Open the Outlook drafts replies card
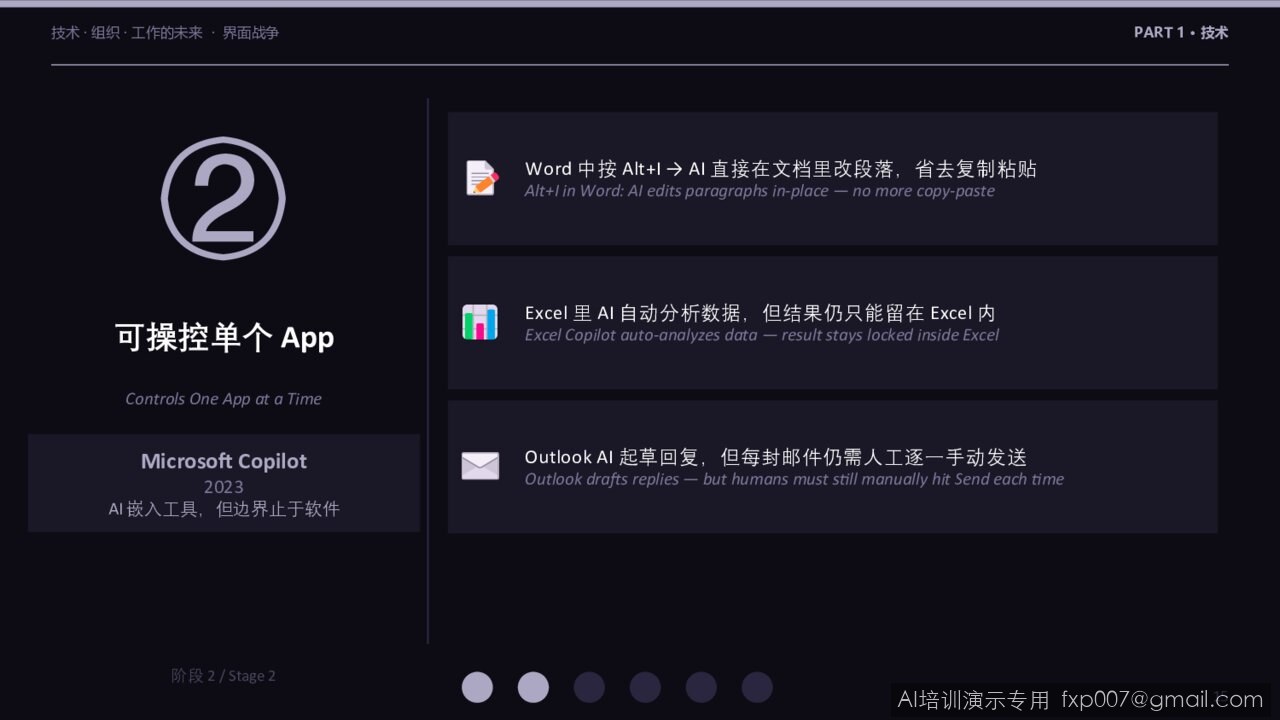1280x720 pixels. pyautogui.click(x=832, y=466)
